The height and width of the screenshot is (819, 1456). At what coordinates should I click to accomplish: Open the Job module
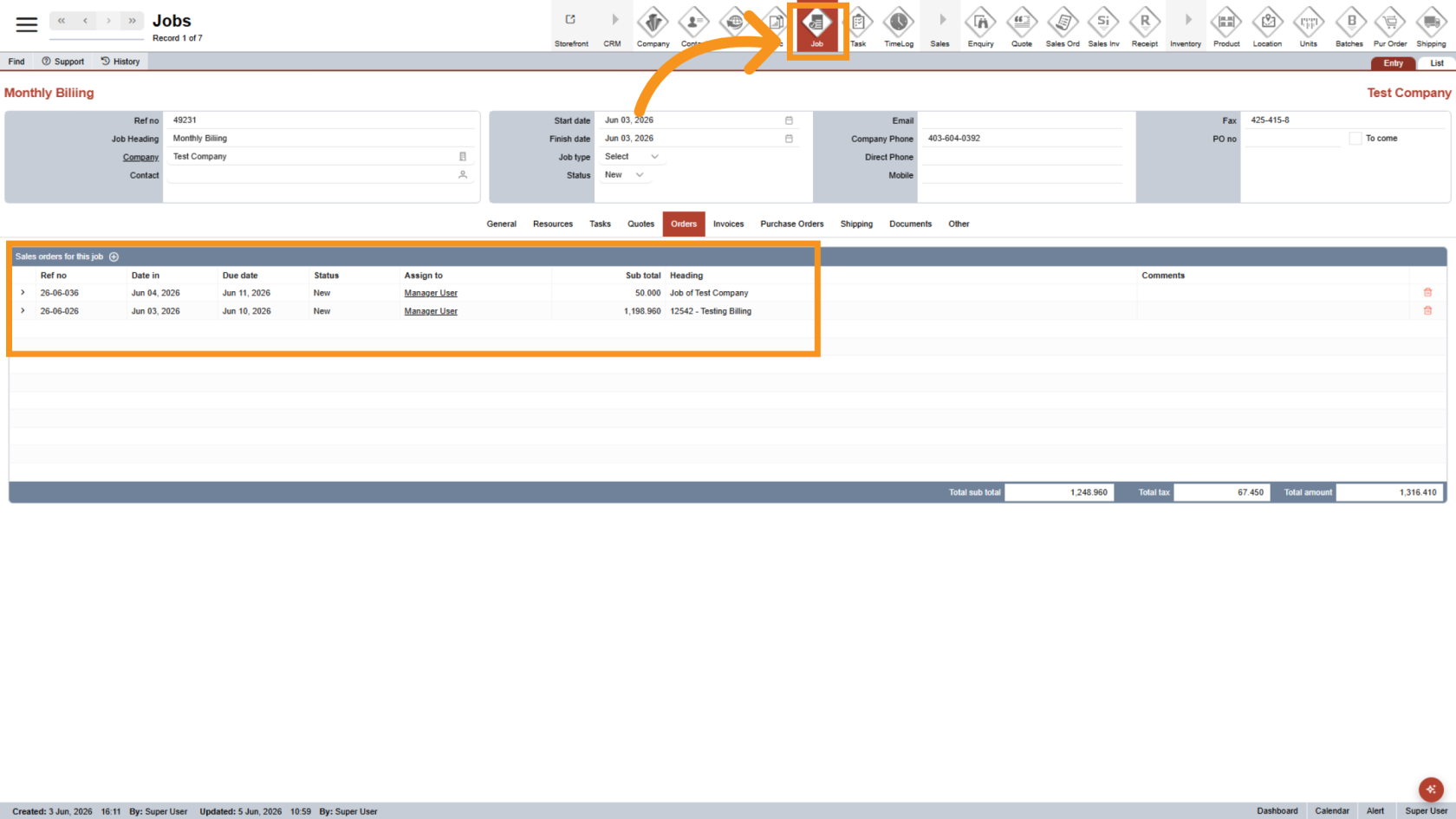816,28
